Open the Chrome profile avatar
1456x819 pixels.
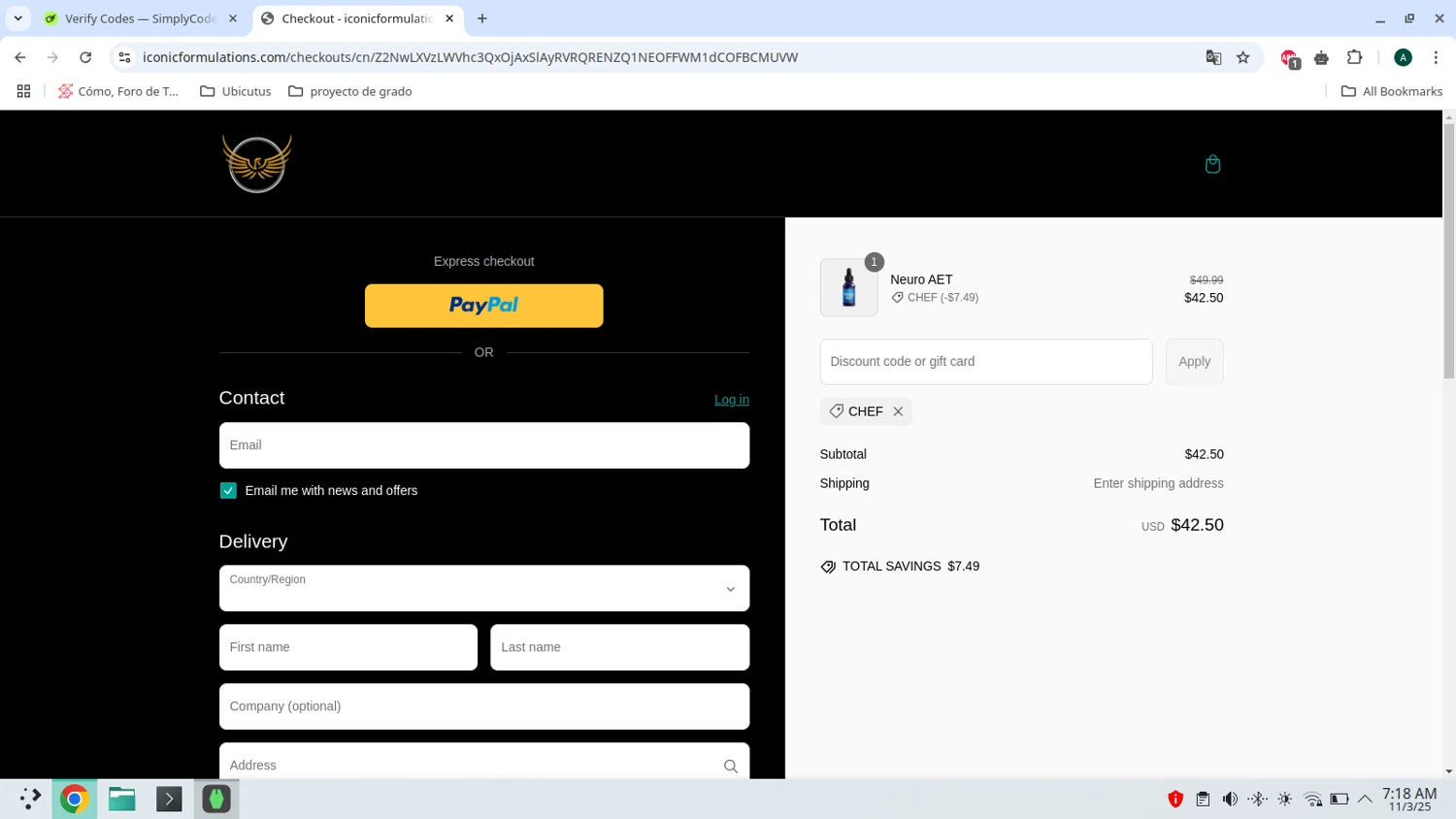tap(1403, 57)
